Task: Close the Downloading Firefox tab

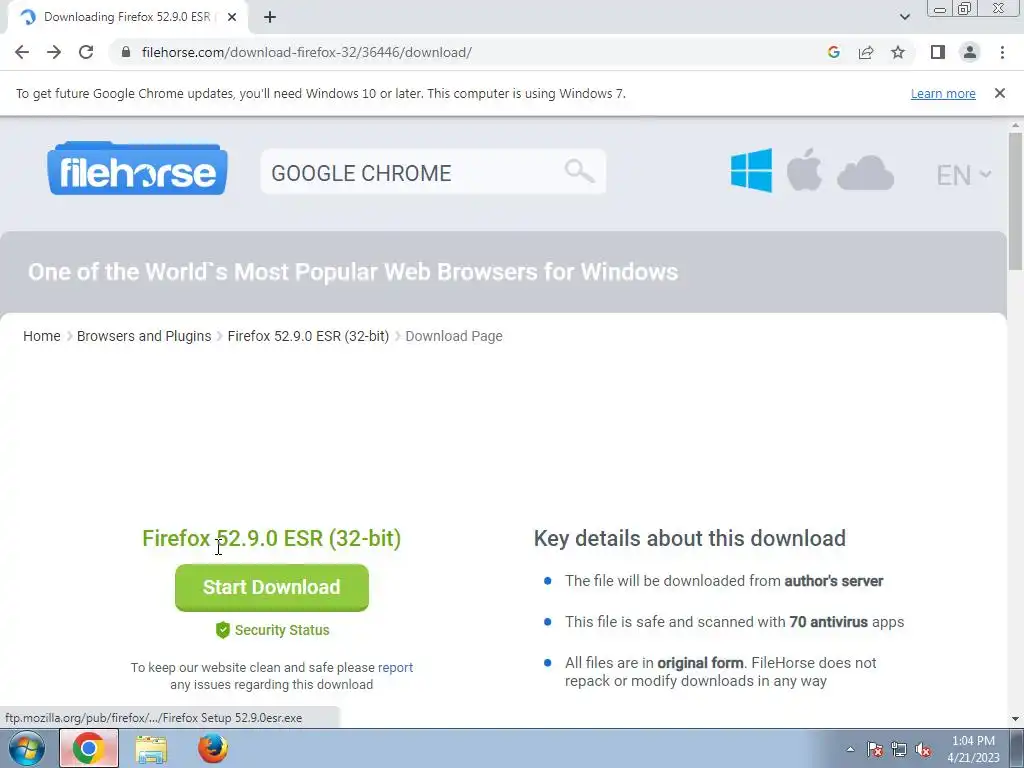Action: pos(231,17)
